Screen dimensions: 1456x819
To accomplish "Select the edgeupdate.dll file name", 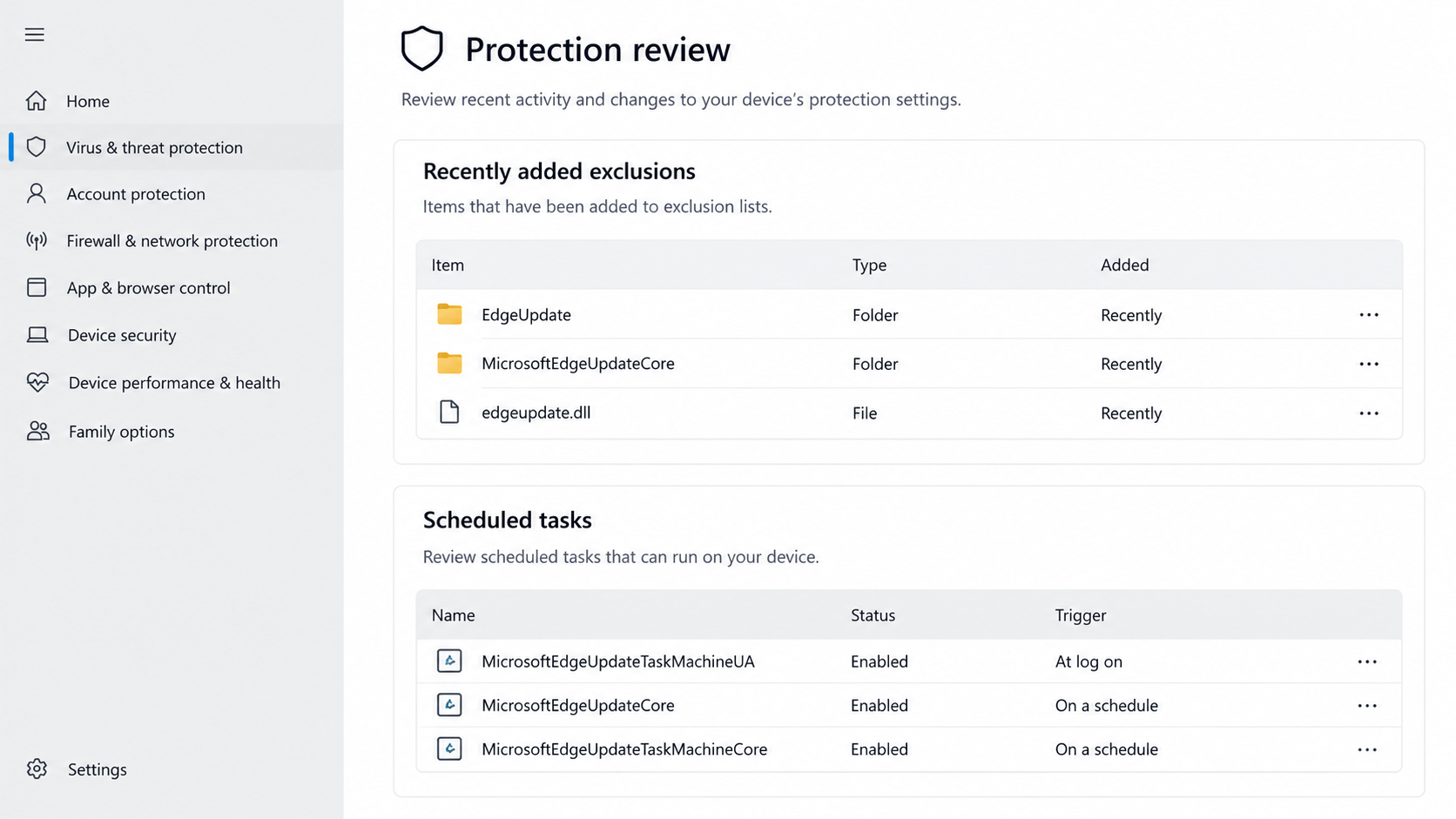I will click(x=536, y=413).
